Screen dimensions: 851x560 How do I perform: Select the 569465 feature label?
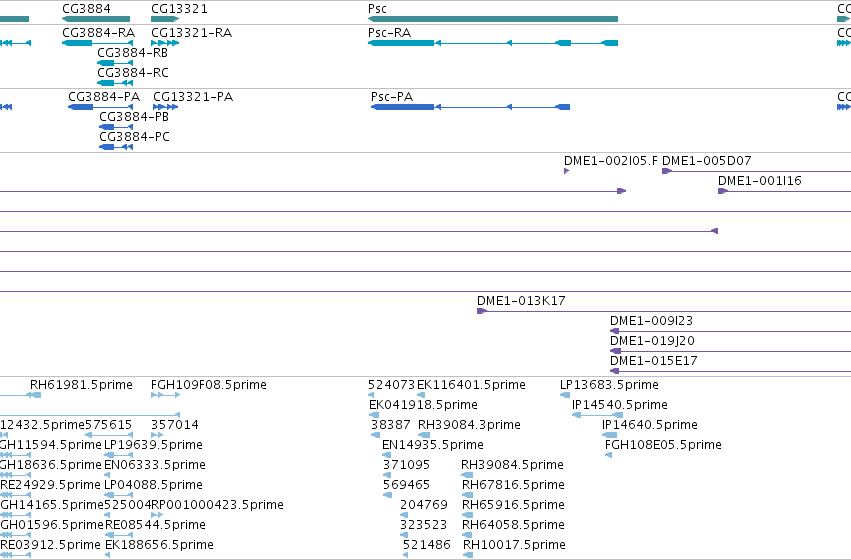tap(406, 485)
